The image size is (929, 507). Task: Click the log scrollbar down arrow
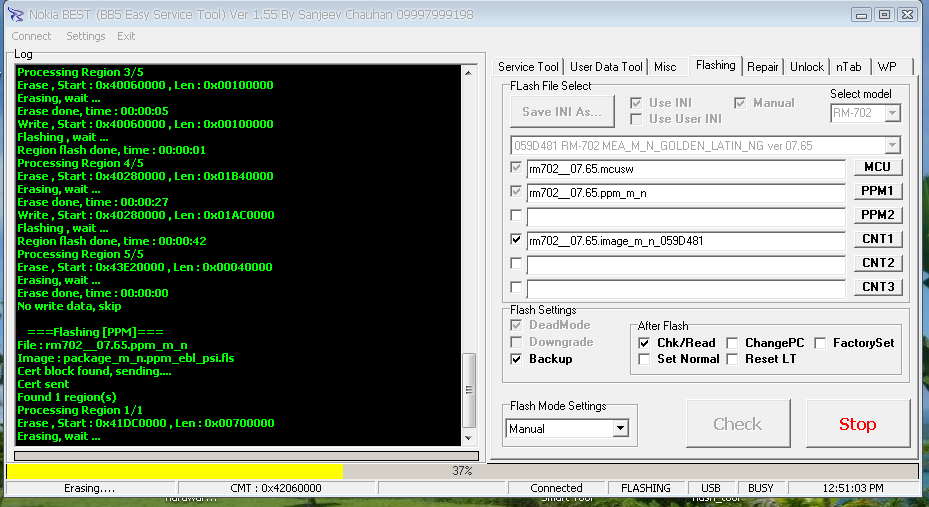click(x=469, y=437)
